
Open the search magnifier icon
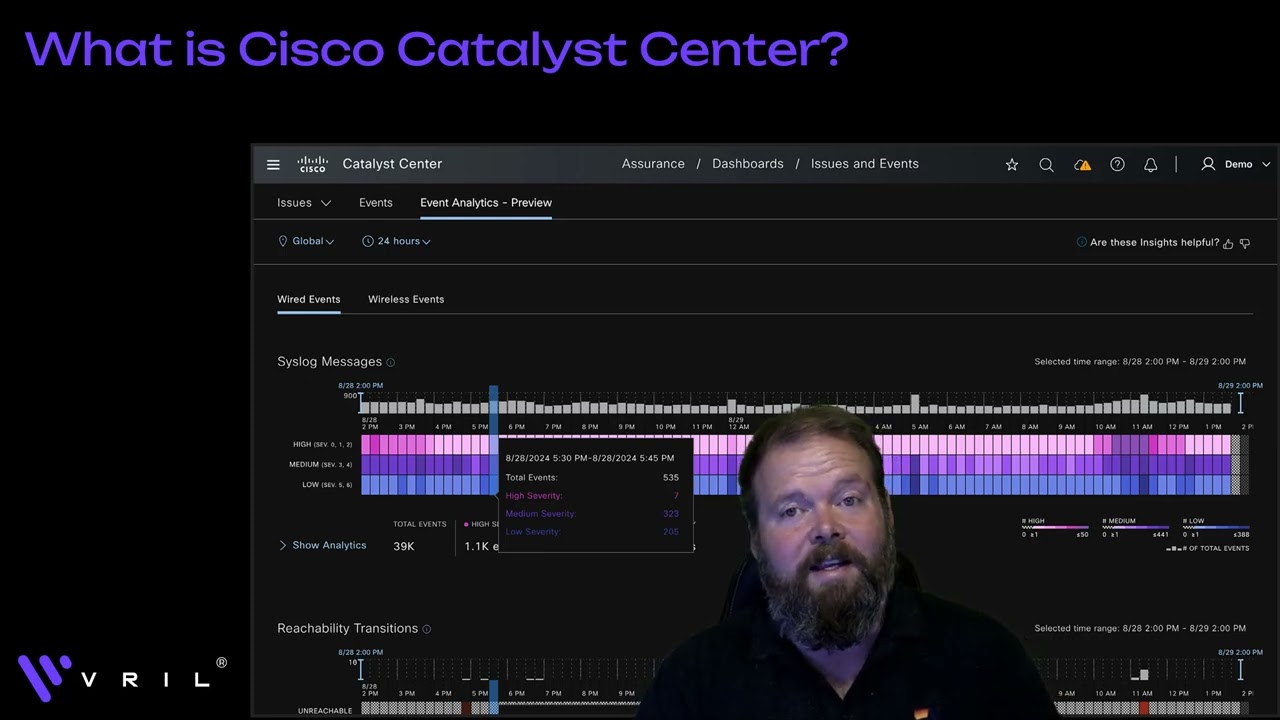[x=1046, y=165]
